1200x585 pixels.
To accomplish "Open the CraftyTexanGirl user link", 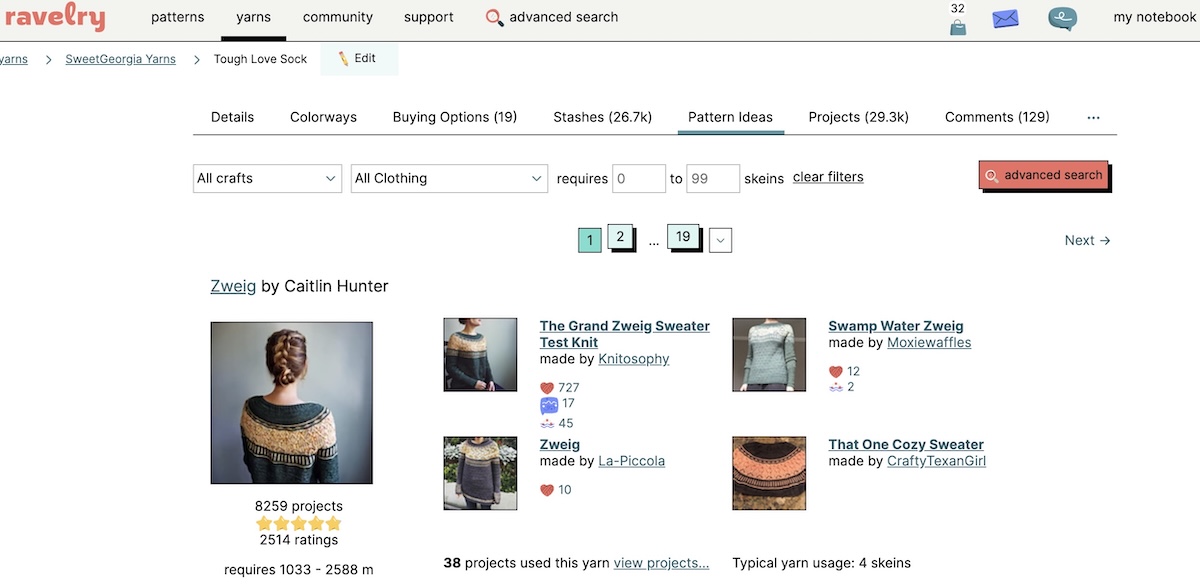I will 936,461.
